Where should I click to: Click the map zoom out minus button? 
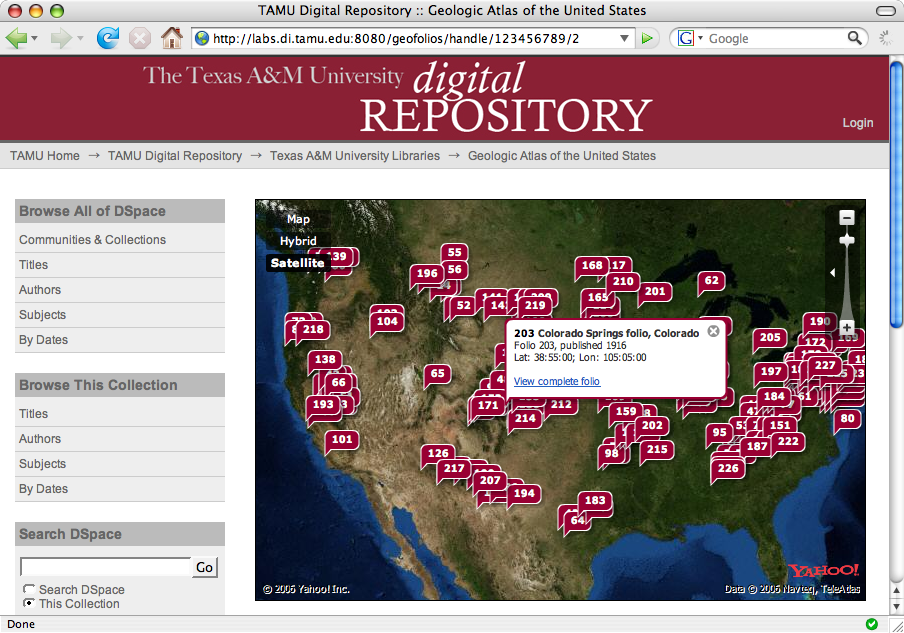(x=846, y=218)
